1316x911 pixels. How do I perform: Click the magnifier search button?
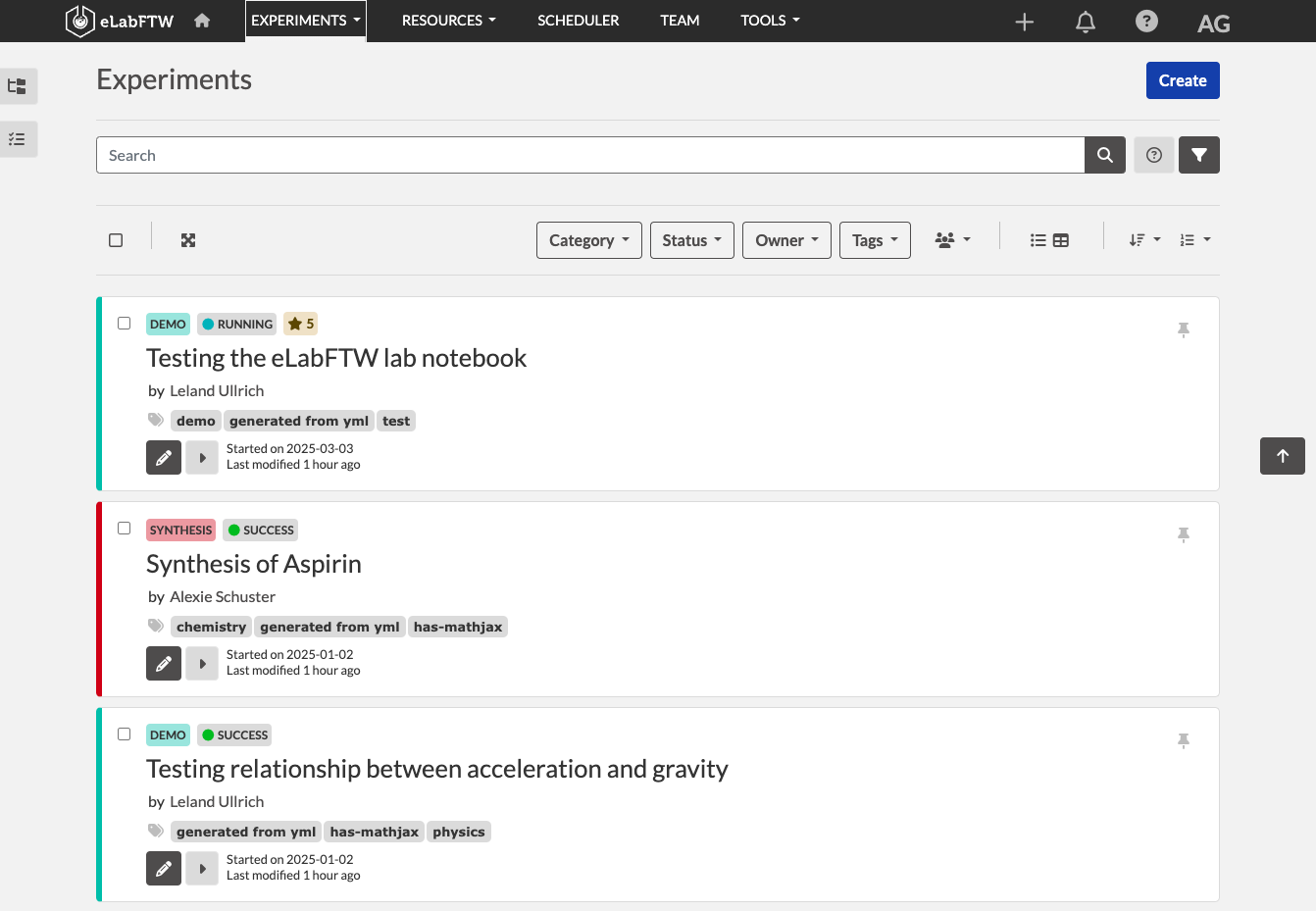point(1105,155)
